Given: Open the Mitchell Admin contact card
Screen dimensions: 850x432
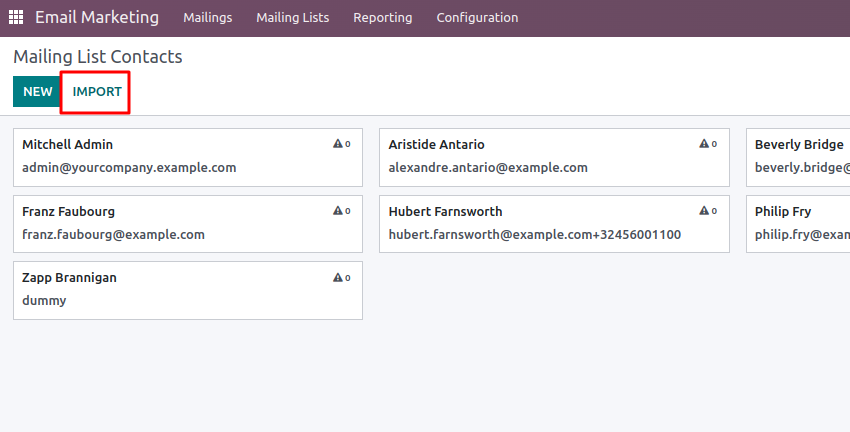Looking at the screenshot, I should (188, 157).
